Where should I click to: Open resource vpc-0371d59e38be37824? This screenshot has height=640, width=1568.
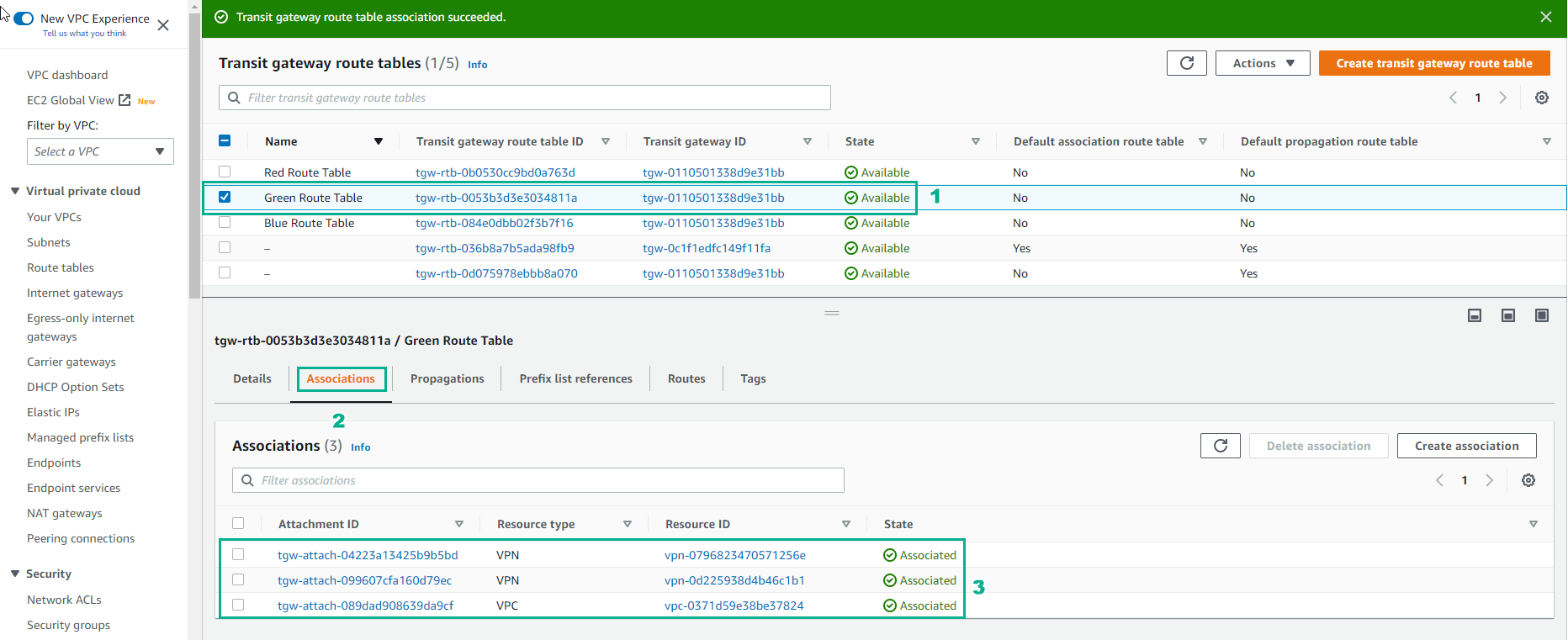click(x=734, y=606)
